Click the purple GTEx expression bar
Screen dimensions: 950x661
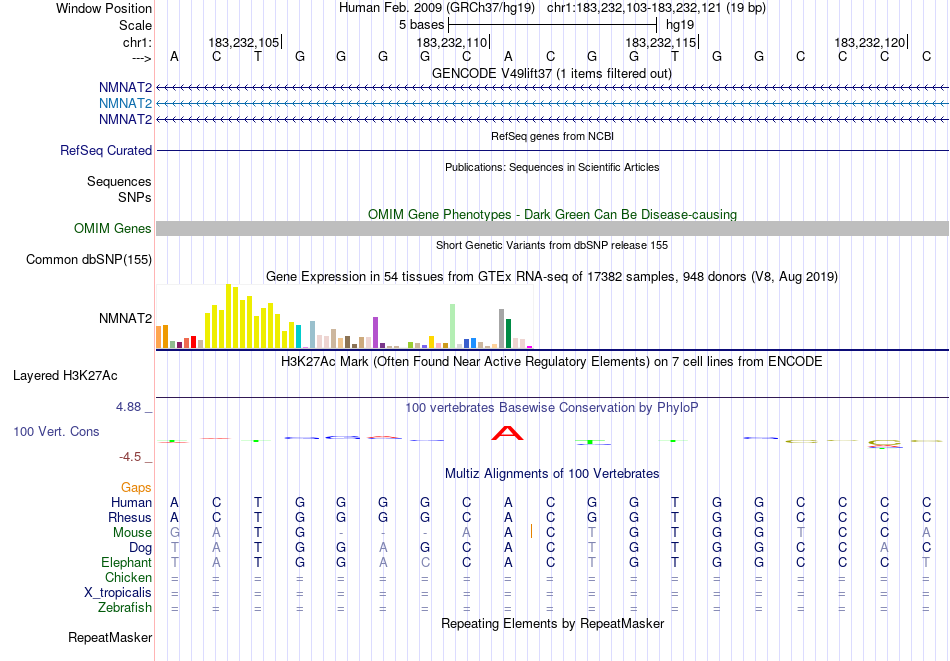click(376, 333)
